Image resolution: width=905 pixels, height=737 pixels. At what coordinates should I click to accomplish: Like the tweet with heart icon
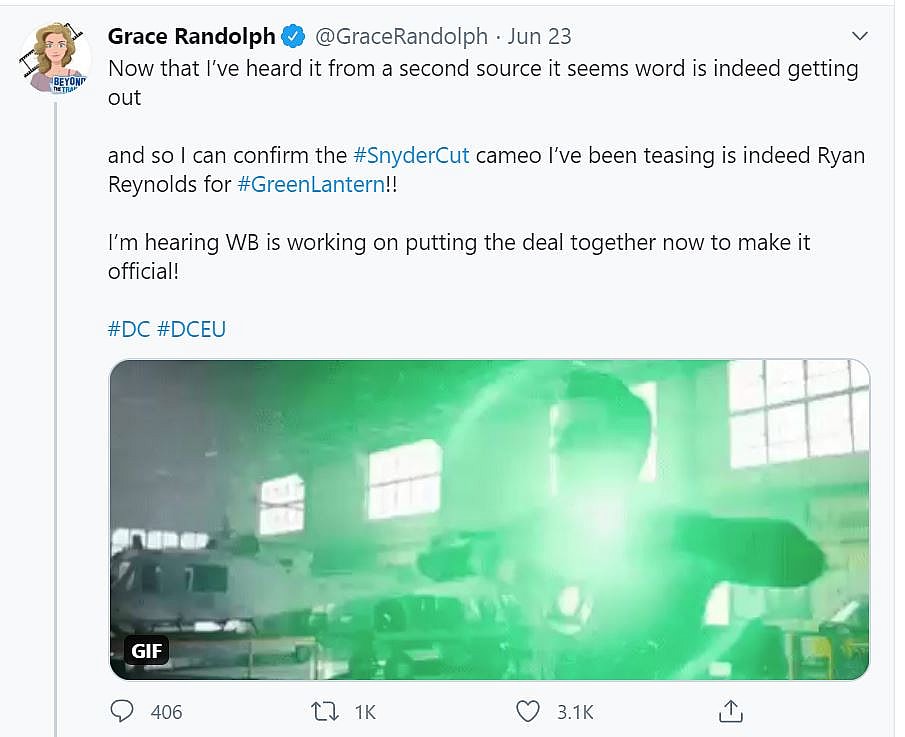point(527,711)
